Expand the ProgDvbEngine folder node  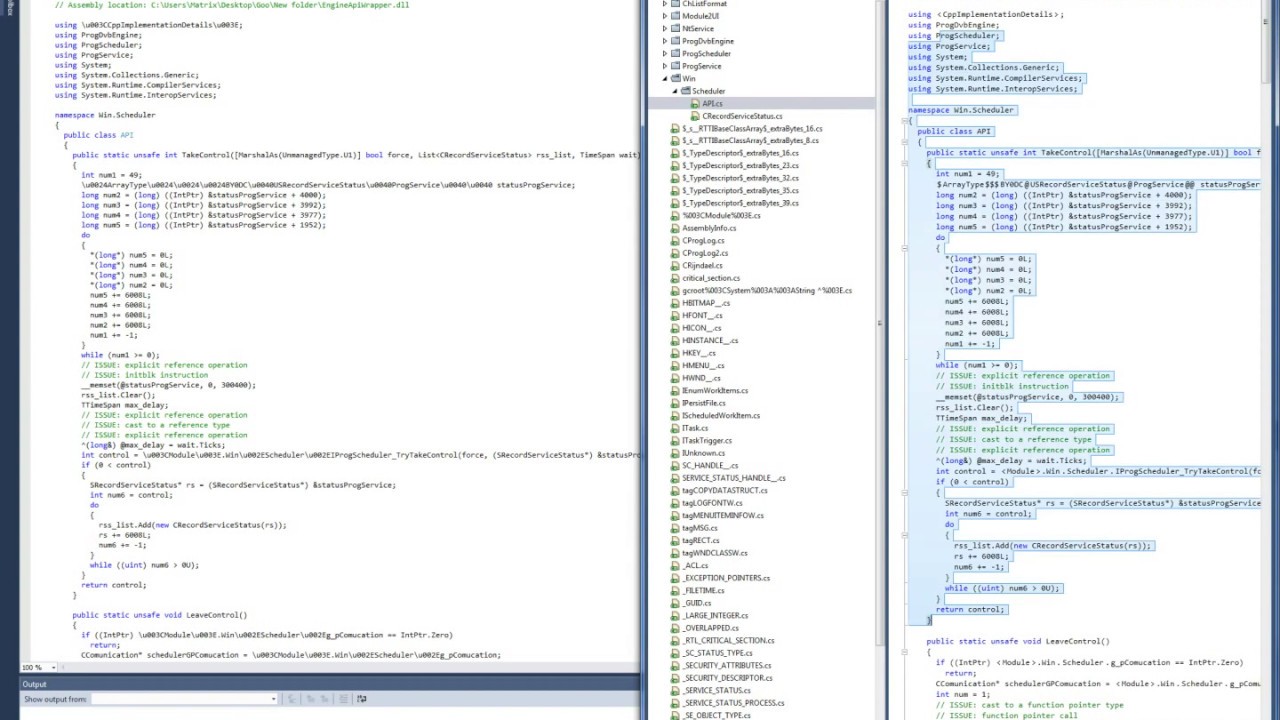(665, 41)
